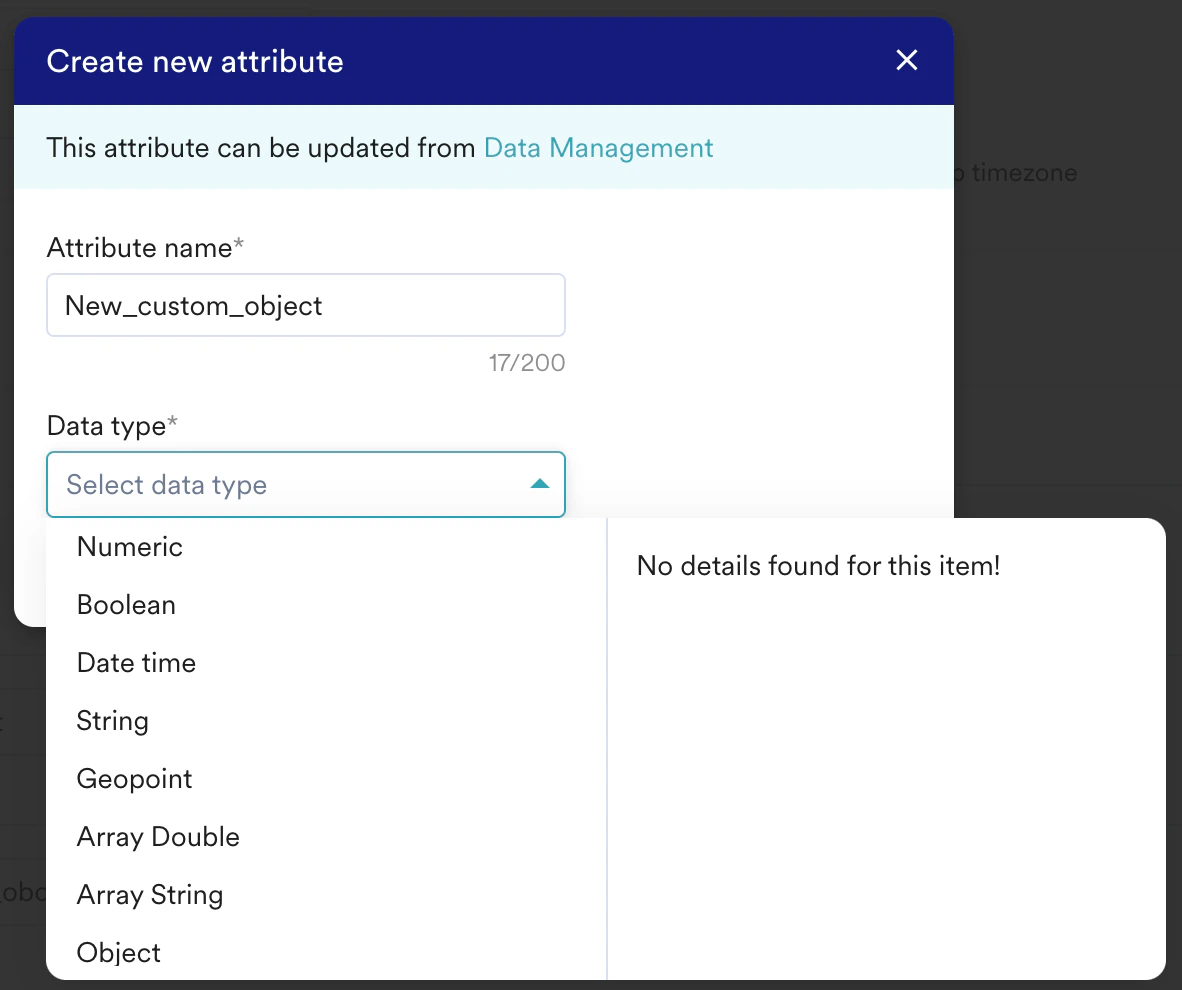Pick the Date time data type option
Viewport: 1182px width, 990px height.
[136, 662]
